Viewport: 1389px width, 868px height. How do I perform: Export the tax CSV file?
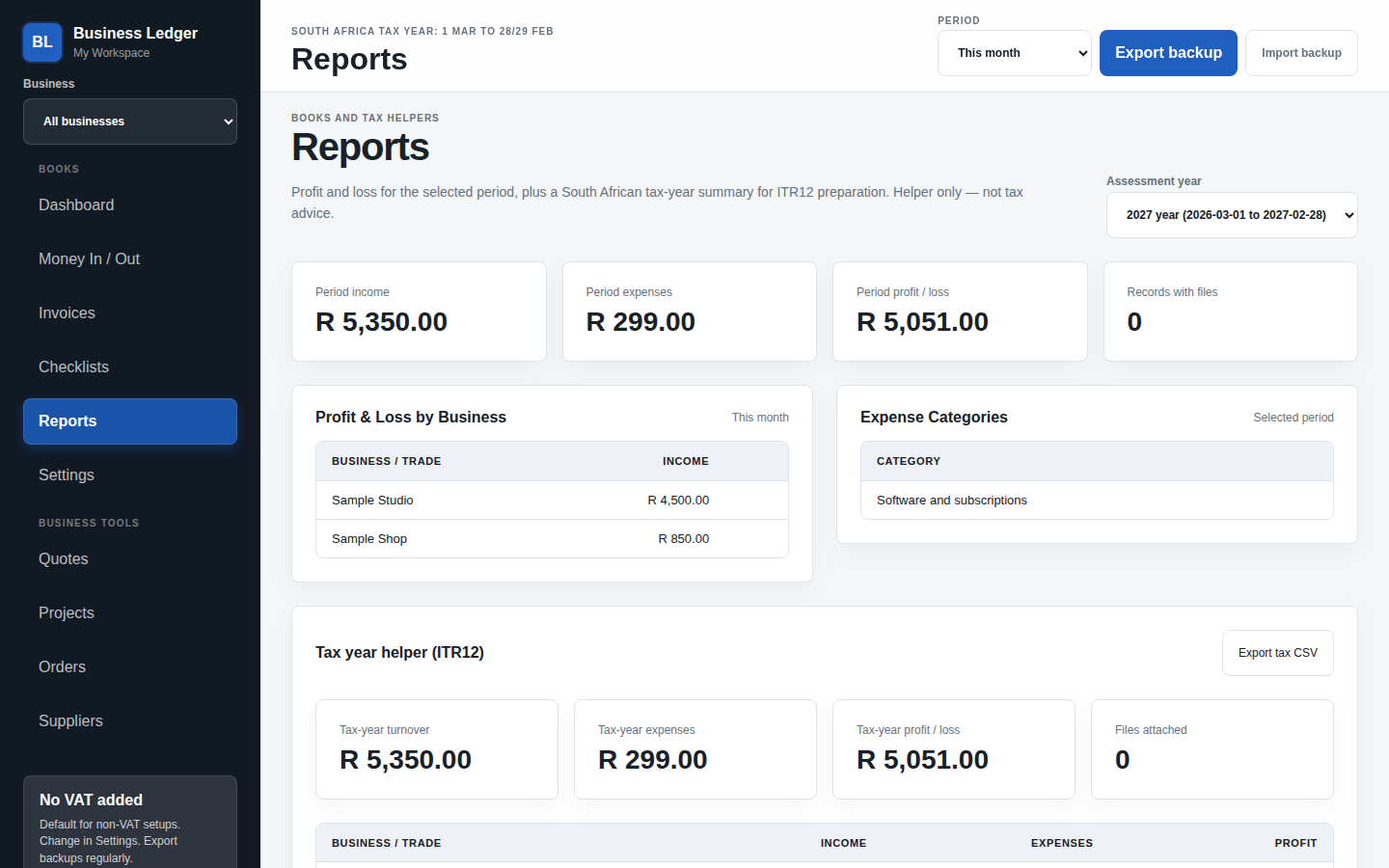click(x=1278, y=653)
